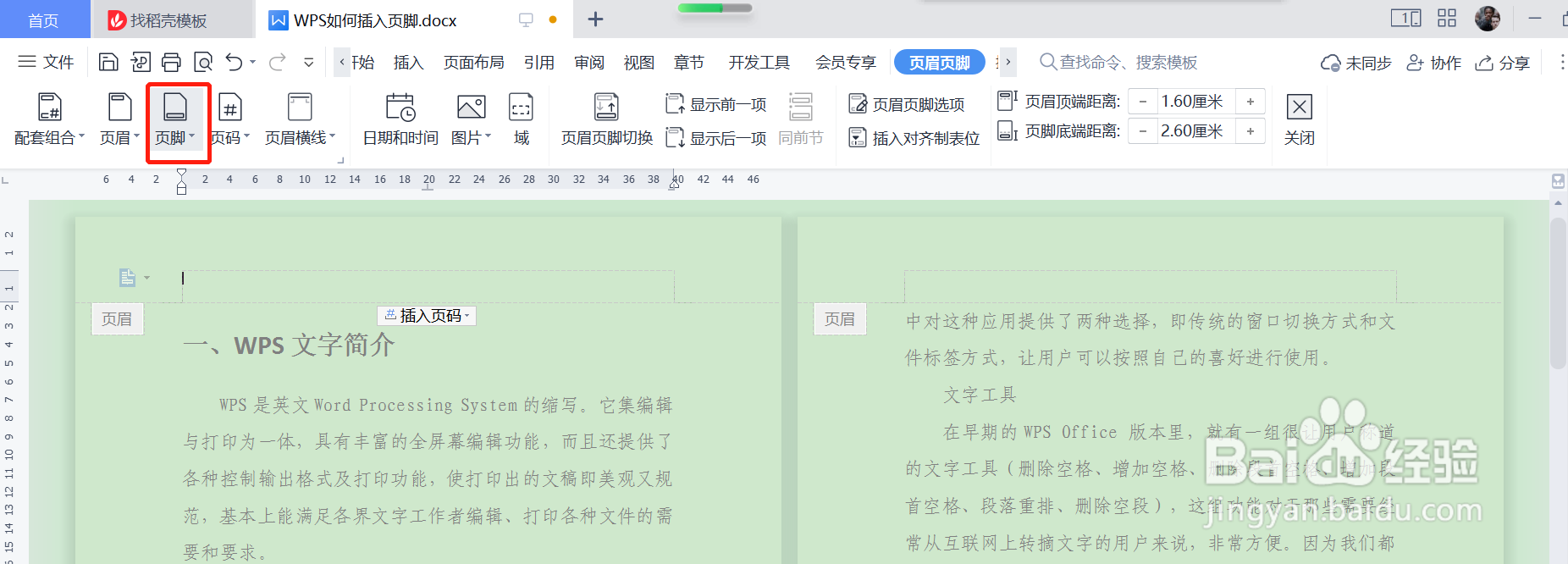Click the 页眉 label on first page

pyautogui.click(x=117, y=319)
